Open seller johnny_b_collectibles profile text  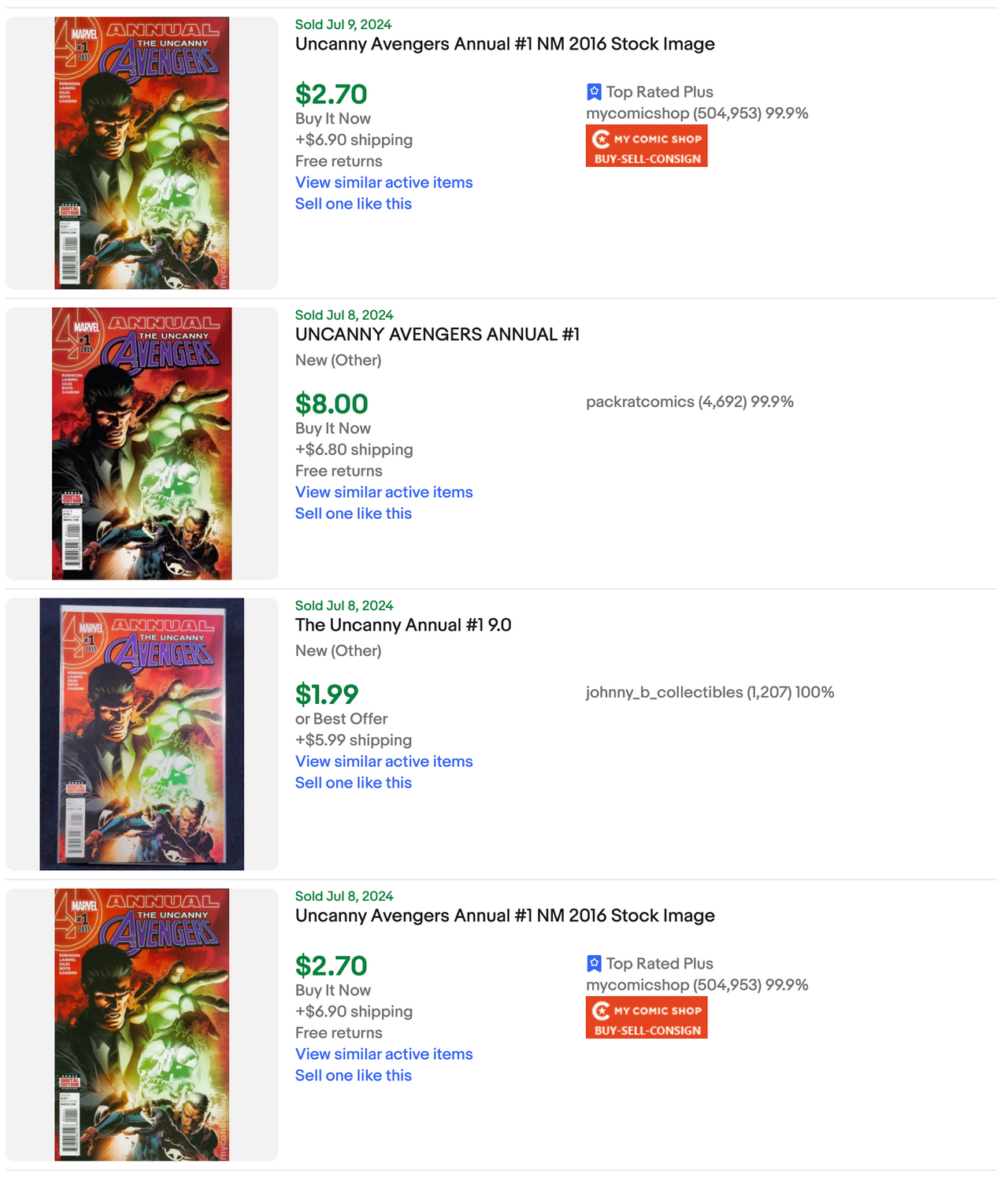710,692
